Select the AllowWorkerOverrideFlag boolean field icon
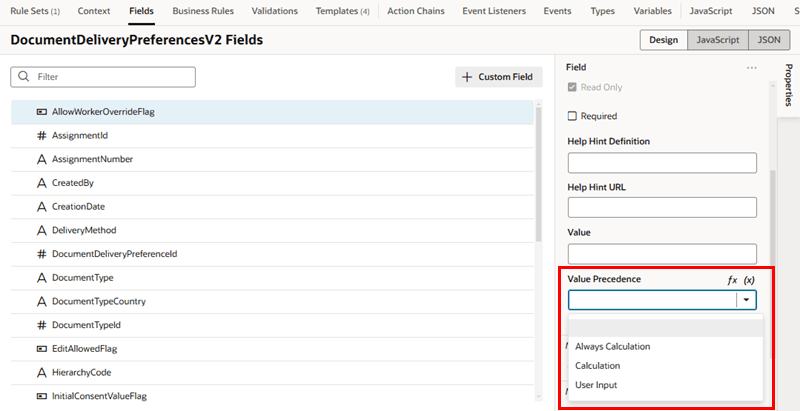Screen dimensions: 800x411 tap(42, 112)
